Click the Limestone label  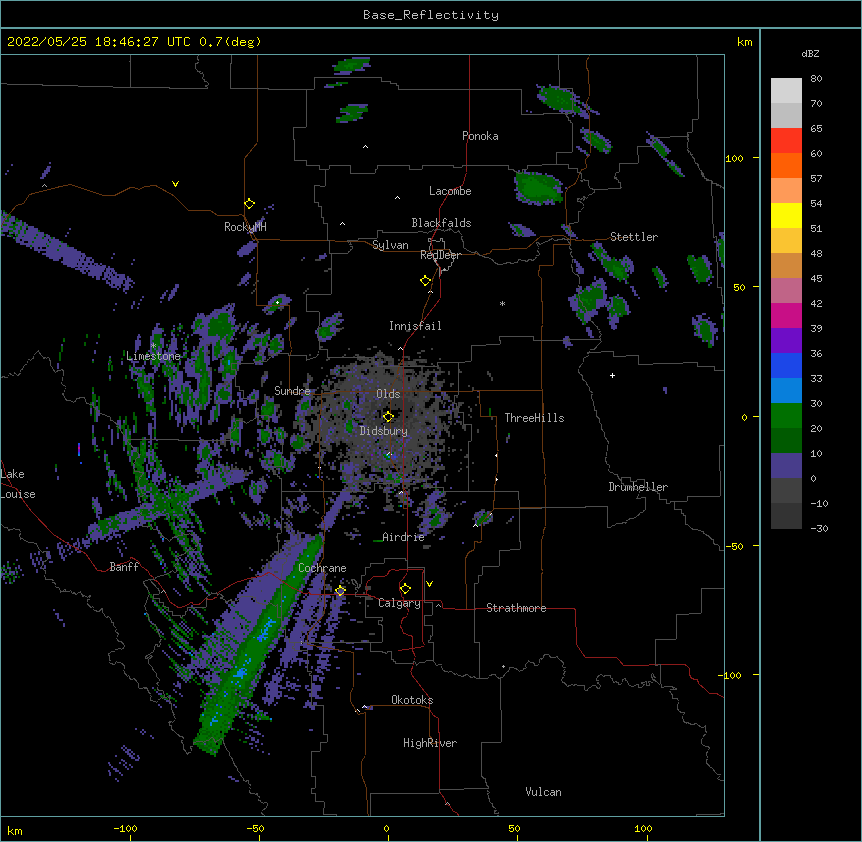click(153, 356)
